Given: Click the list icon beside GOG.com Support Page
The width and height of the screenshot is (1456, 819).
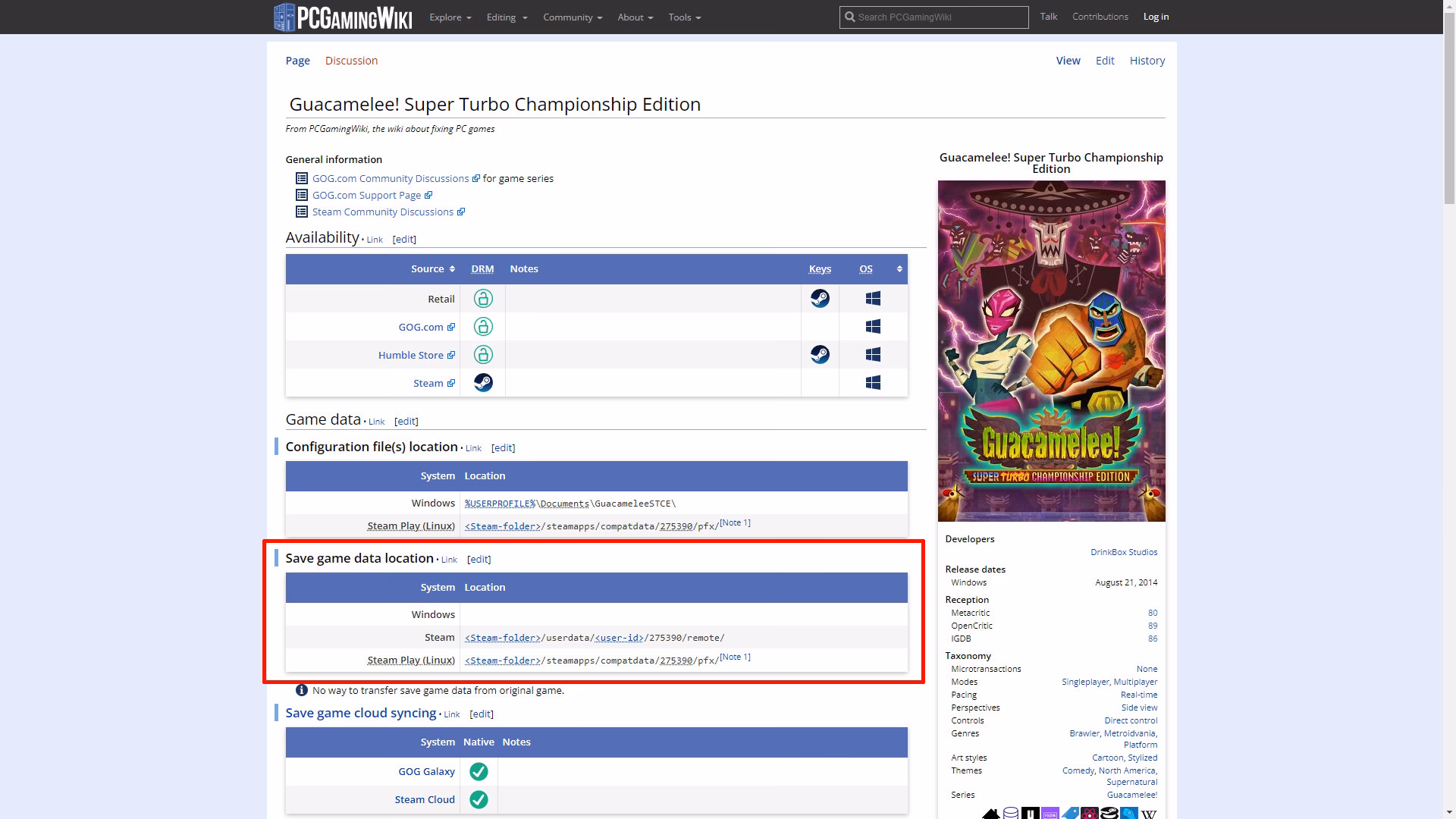Looking at the screenshot, I should (301, 196).
